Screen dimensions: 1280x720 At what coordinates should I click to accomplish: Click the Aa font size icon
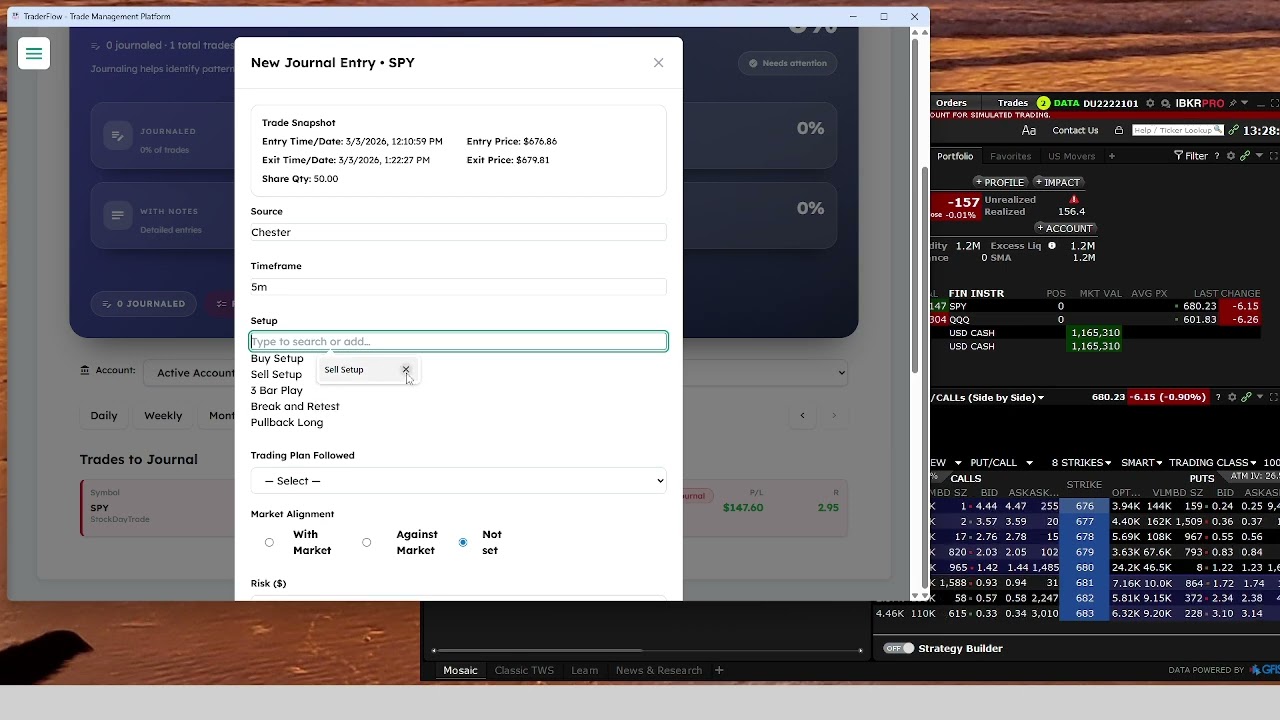pos(1029,130)
